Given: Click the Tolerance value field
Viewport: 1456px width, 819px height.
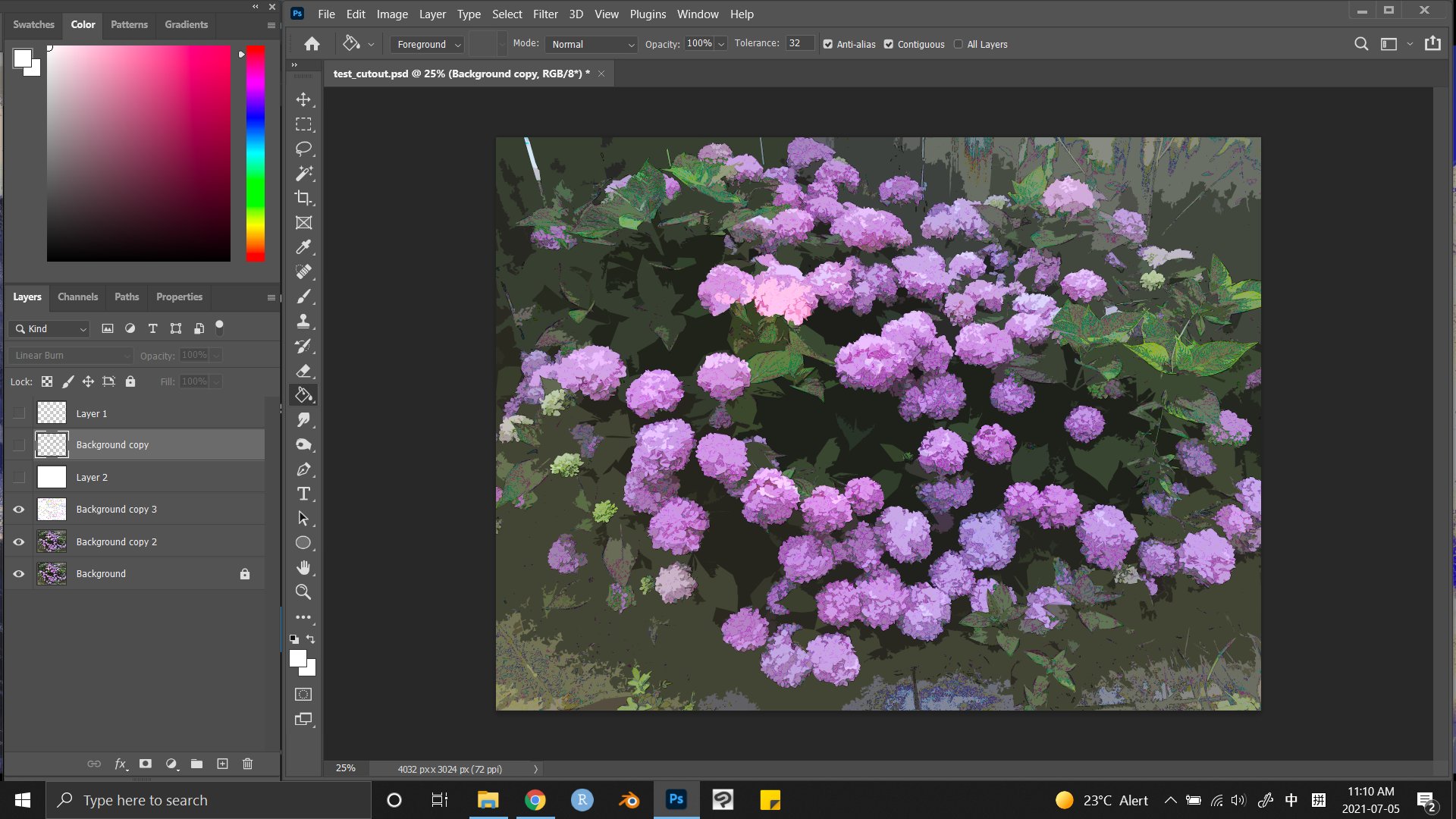Looking at the screenshot, I should 799,43.
